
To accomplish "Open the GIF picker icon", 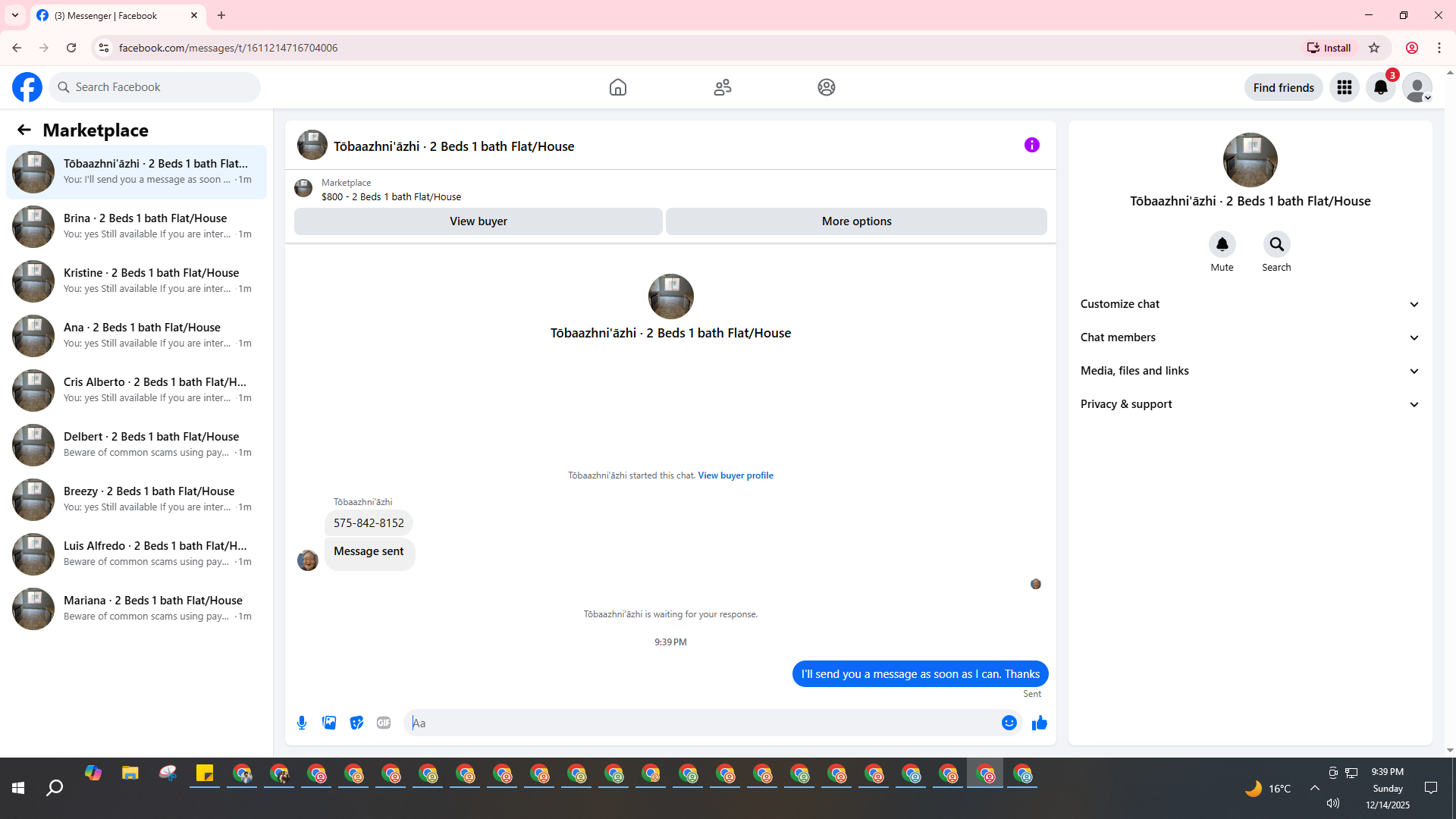I will tap(384, 723).
